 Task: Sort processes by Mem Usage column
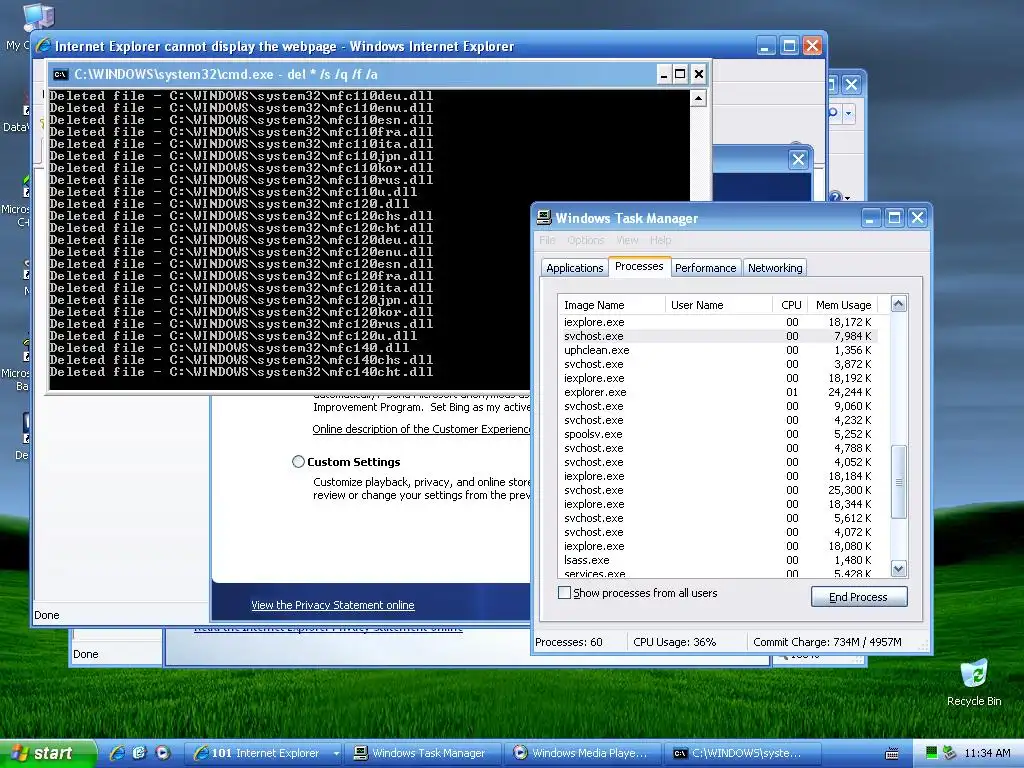point(843,305)
